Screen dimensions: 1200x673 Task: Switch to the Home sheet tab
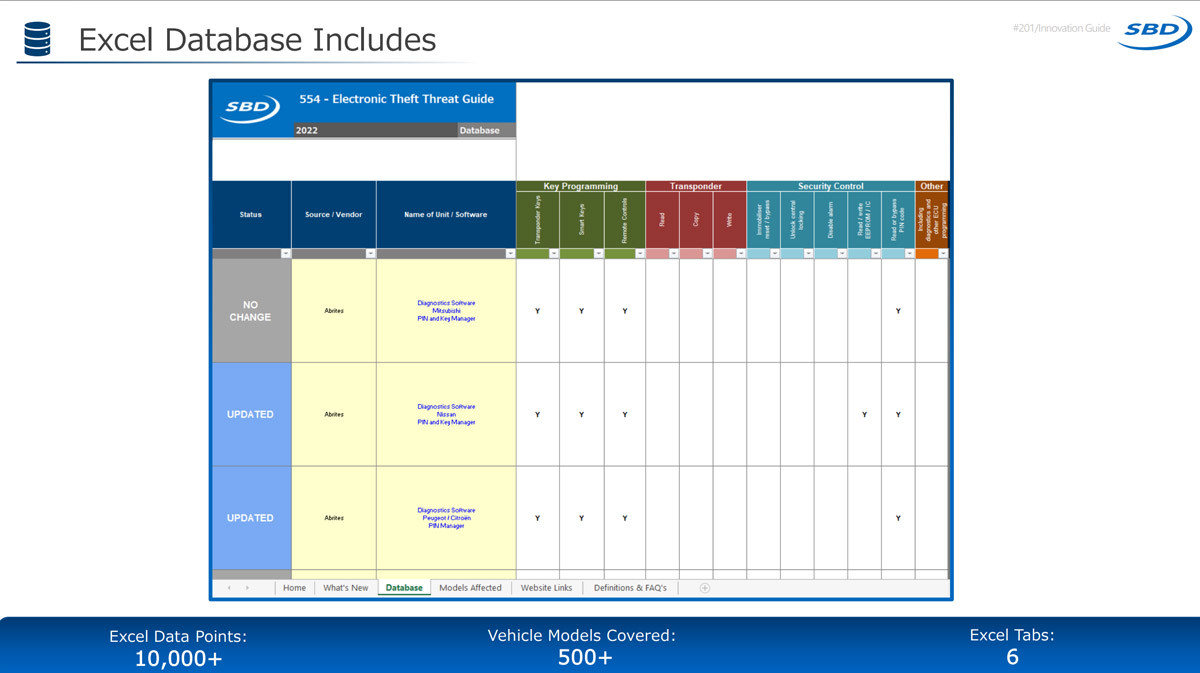[294, 588]
